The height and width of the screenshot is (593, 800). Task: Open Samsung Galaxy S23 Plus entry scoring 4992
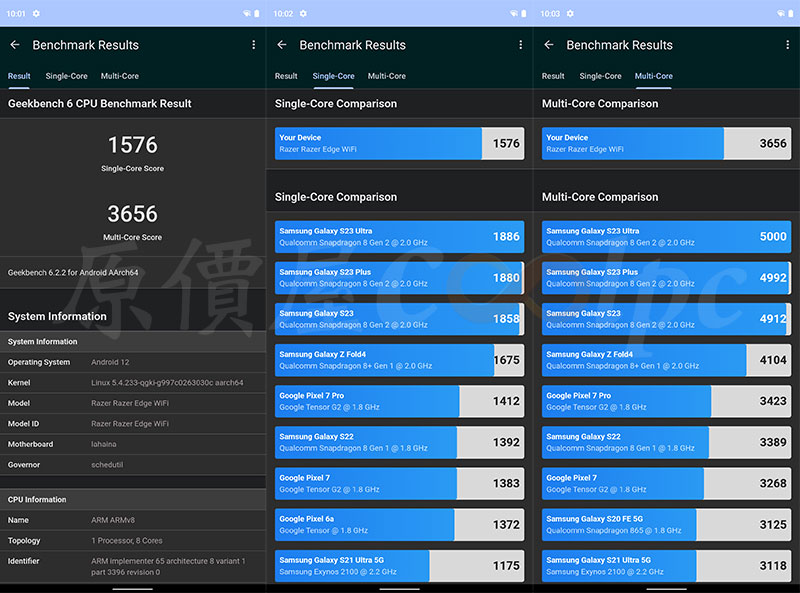(666, 278)
